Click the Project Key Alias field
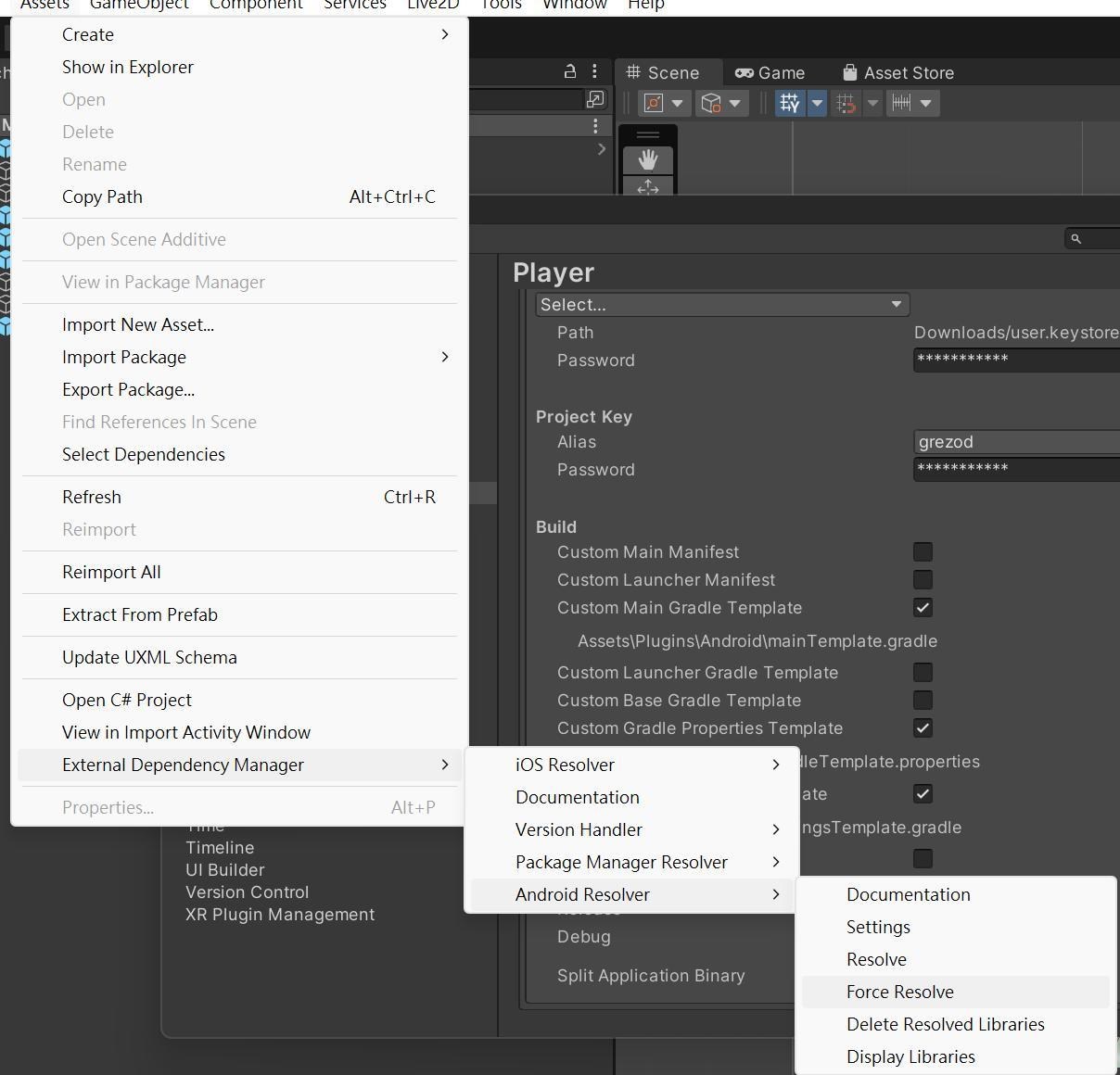This screenshot has height=1075, width=1120. click(1016, 442)
